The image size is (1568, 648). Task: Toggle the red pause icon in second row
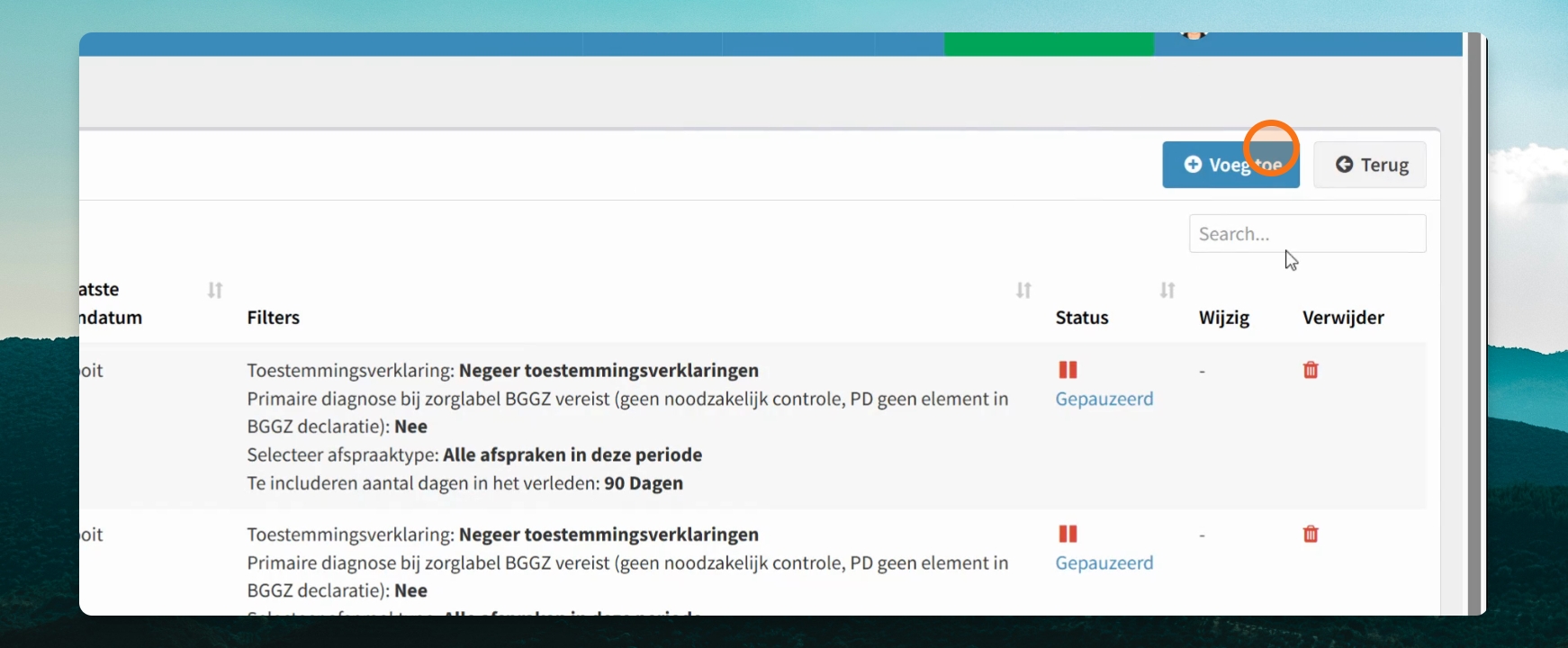(1068, 534)
